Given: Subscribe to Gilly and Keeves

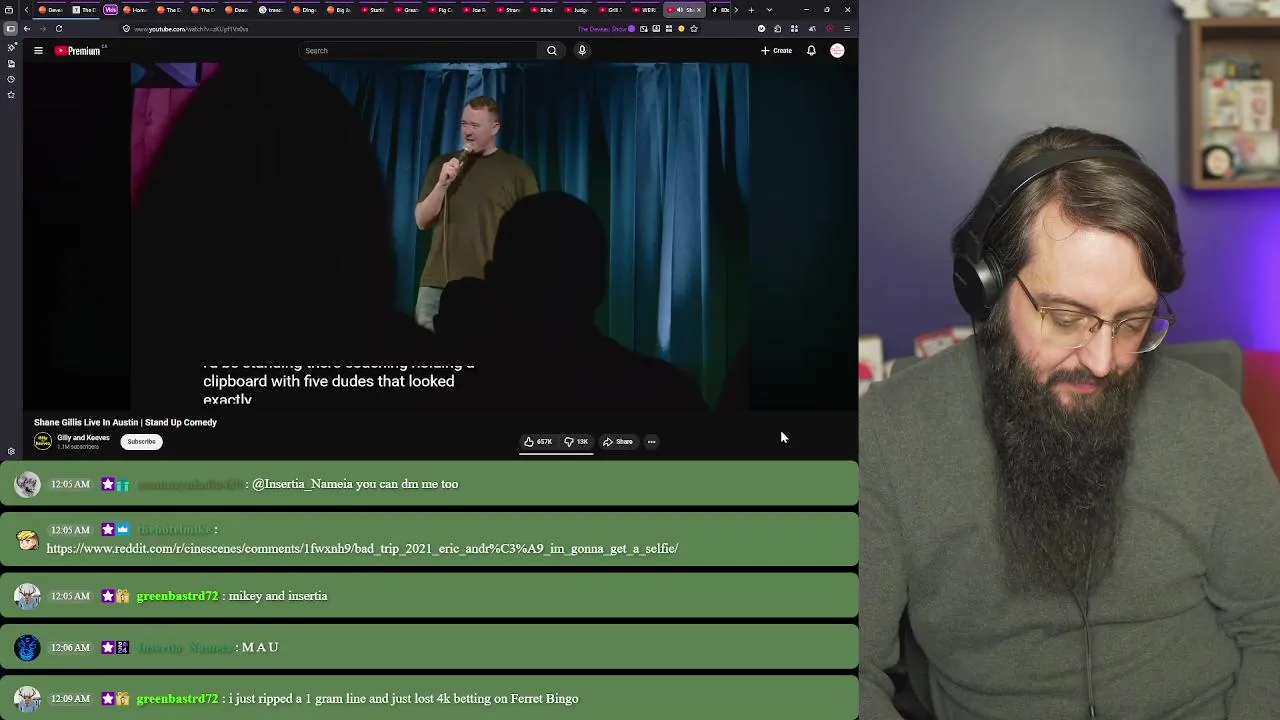Looking at the screenshot, I should (141, 441).
